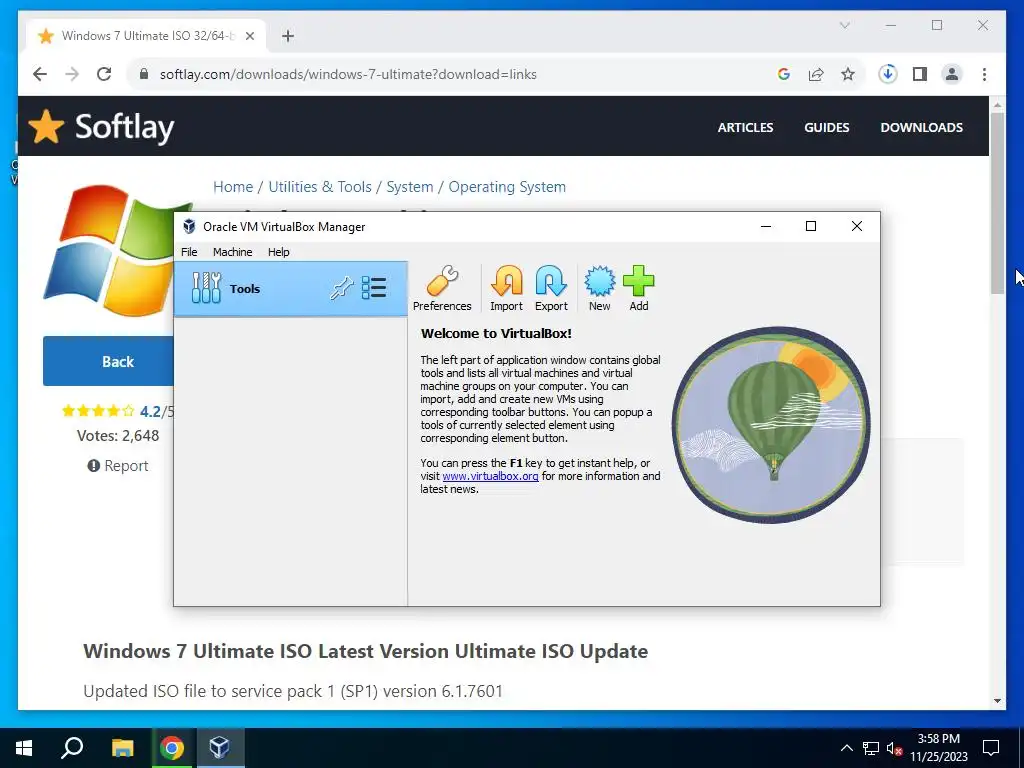Open the File menu in VirtualBox

click(189, 252)
